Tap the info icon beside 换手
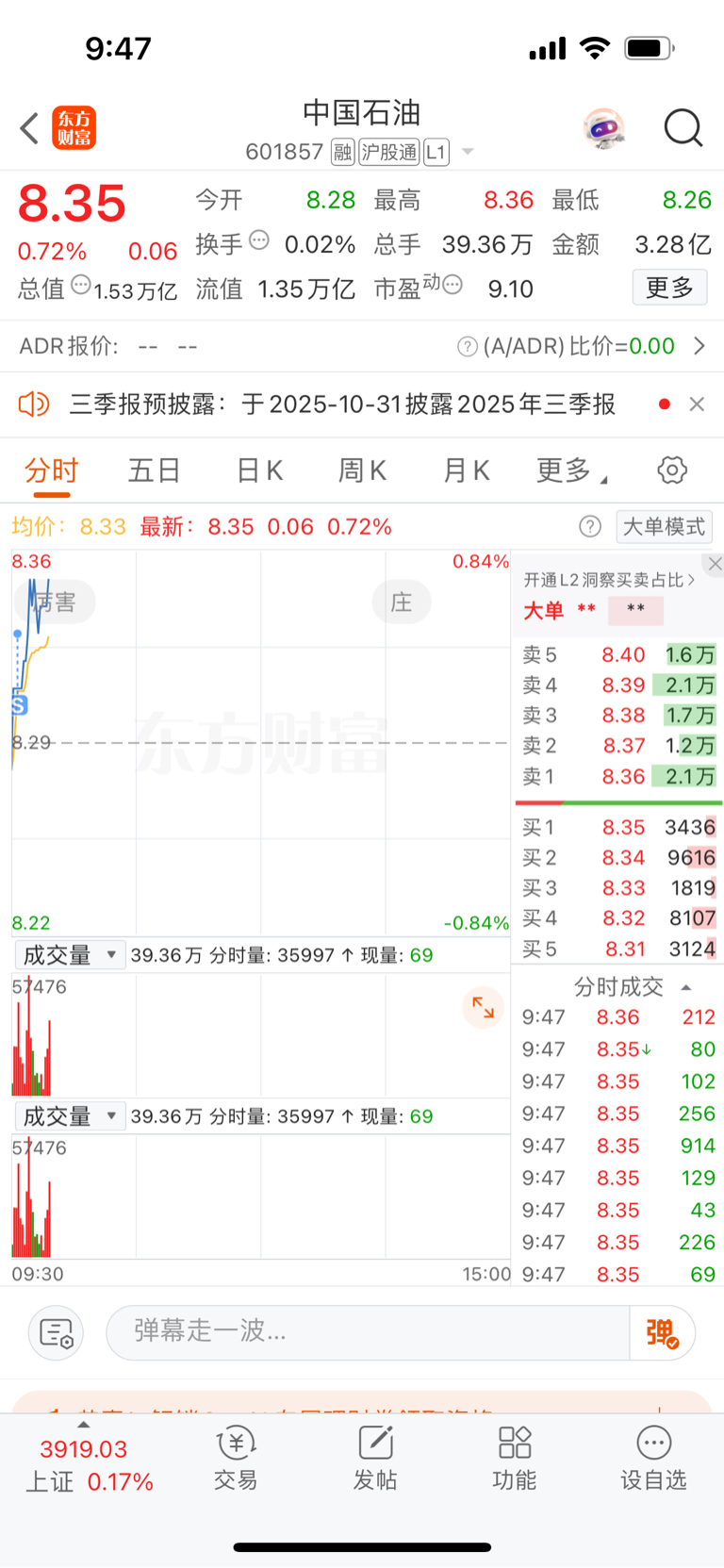724x1568 pixels. (x=259, y=240)
